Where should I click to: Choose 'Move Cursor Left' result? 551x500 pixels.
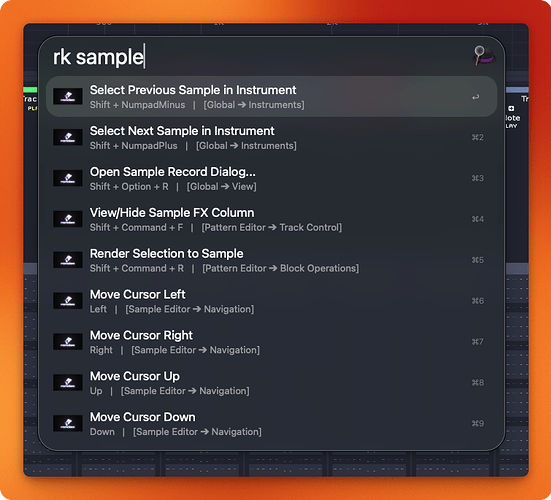click(x=271, y=301)
